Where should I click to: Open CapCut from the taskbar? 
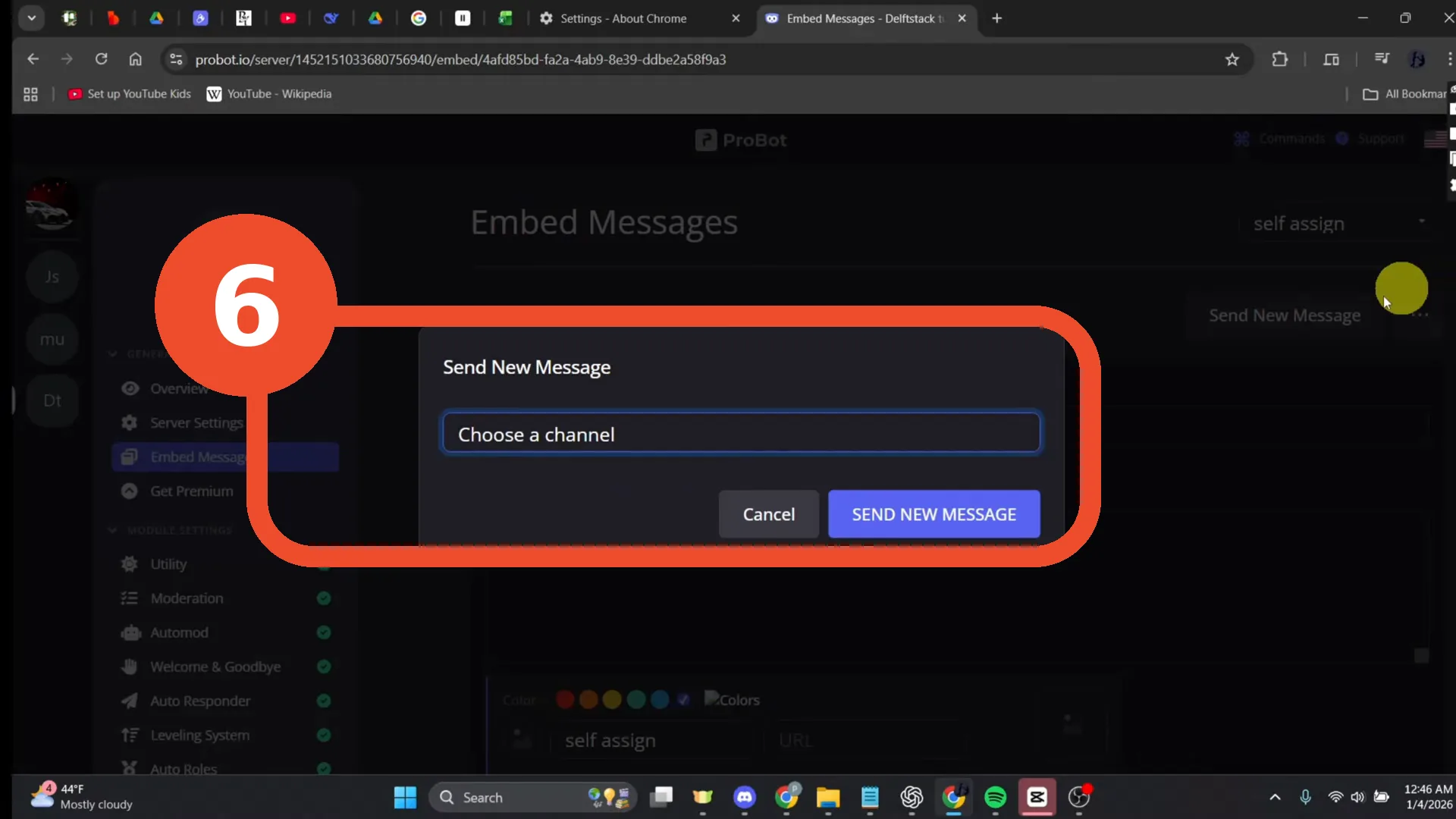(1037, 797)
